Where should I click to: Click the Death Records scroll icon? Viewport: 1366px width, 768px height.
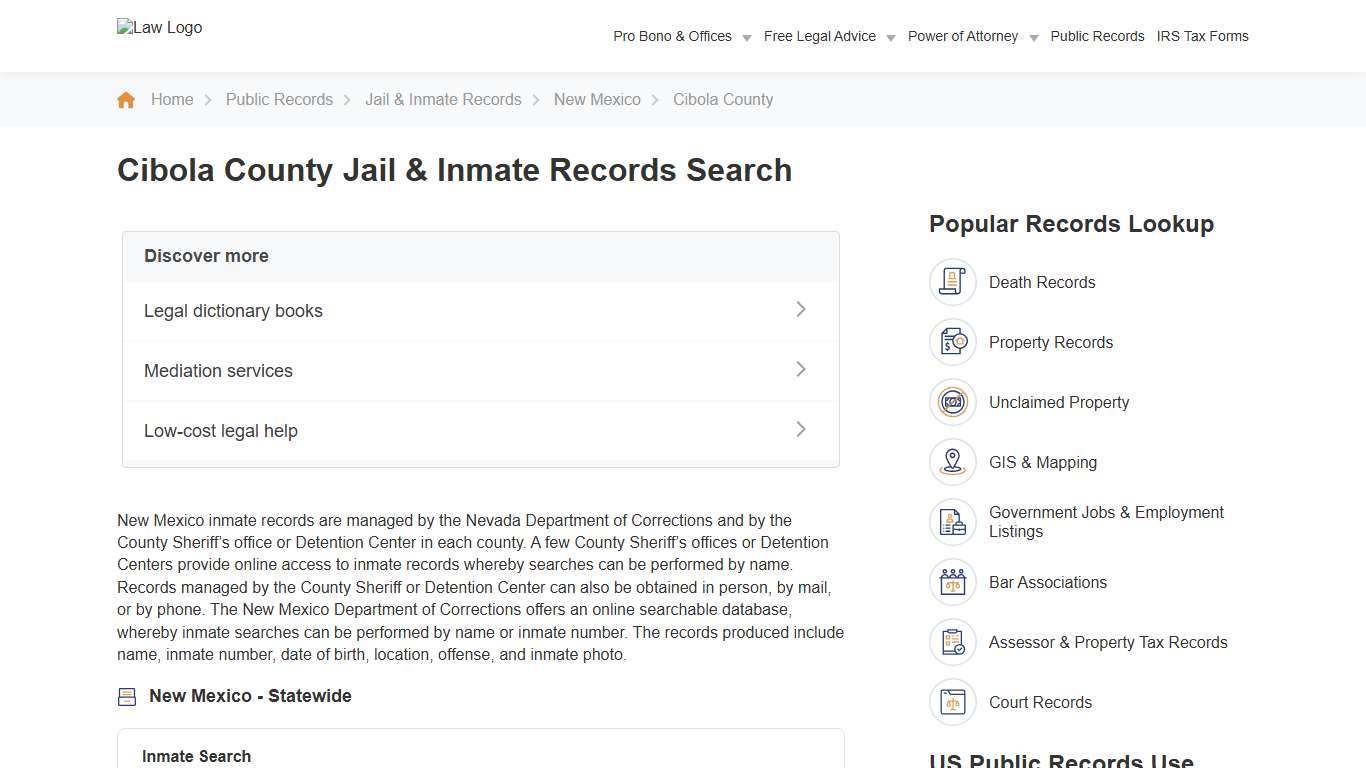tap(952, 281)
